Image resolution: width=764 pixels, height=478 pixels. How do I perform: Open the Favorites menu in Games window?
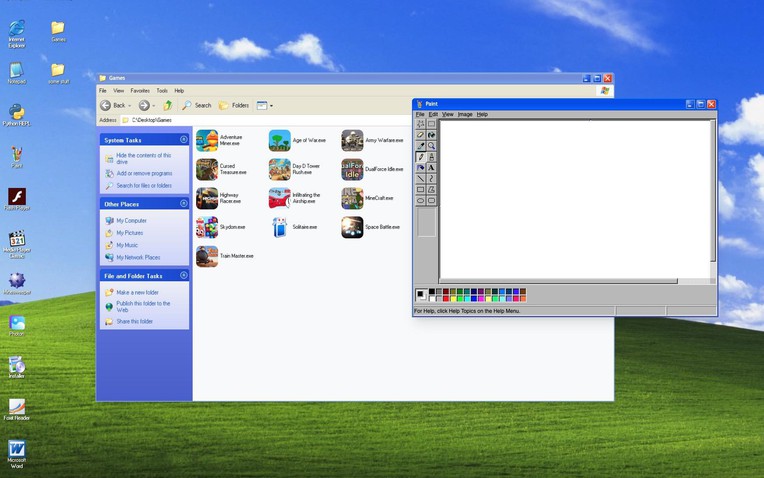140,91
